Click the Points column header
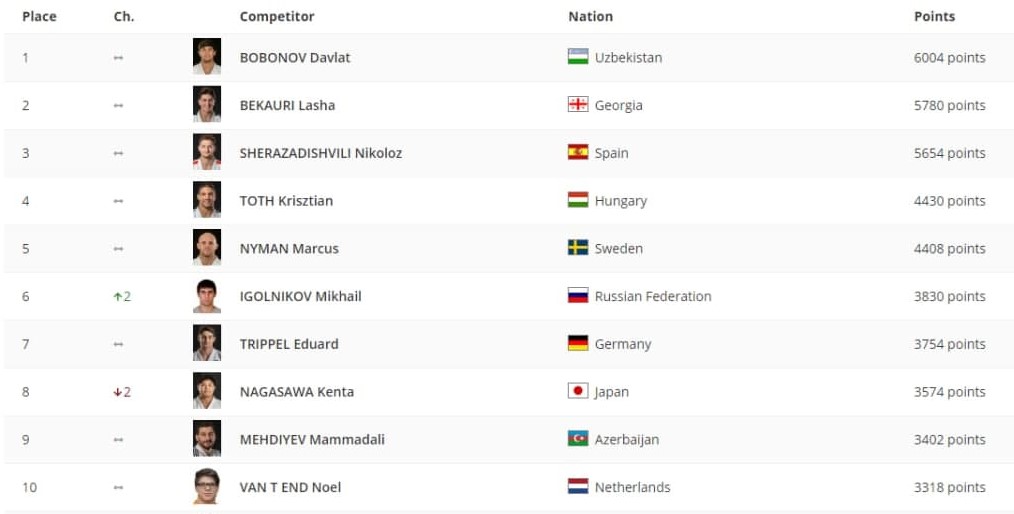Viewport: 1014px width, 514px height. 934,16
